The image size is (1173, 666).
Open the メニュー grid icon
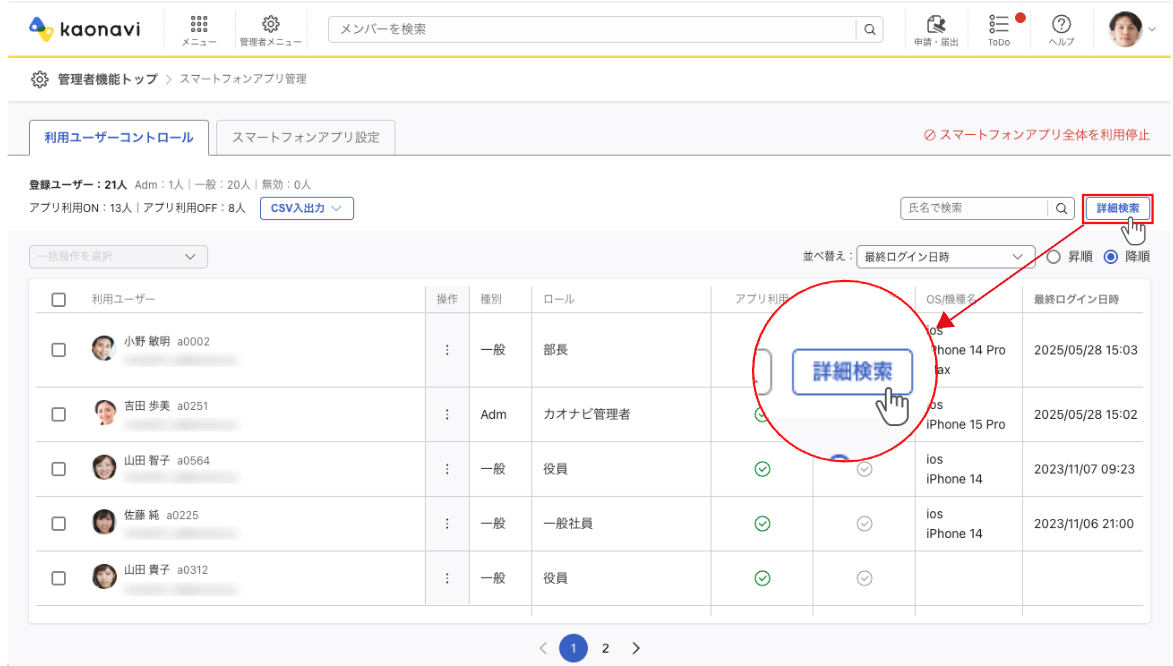[198, 30]
